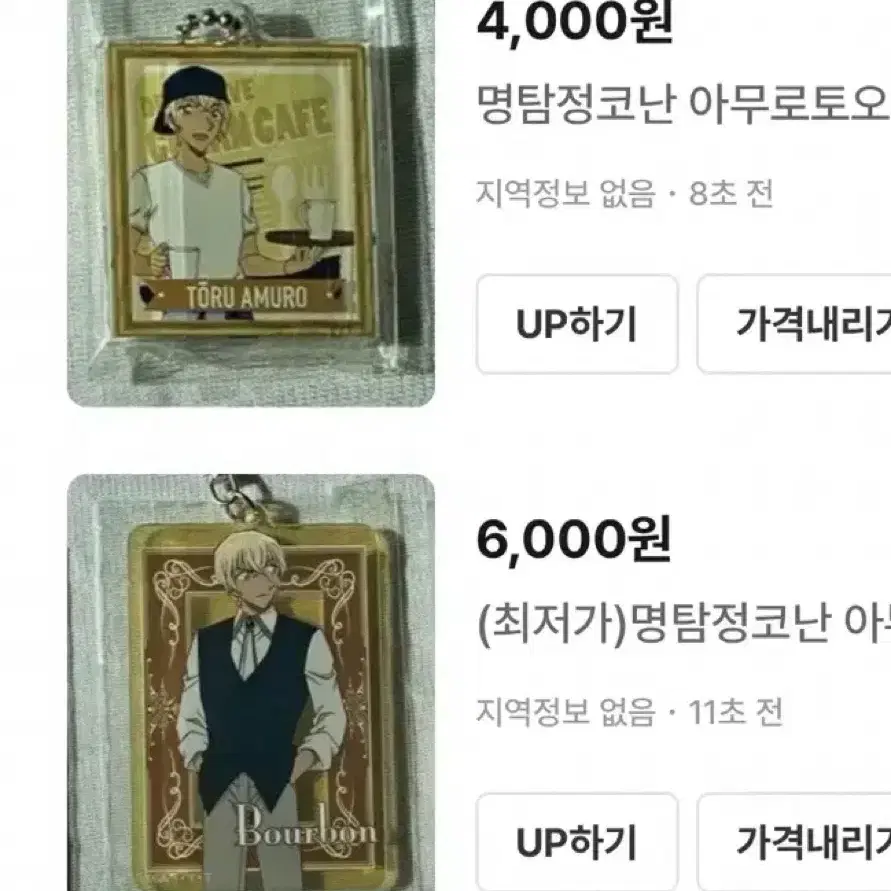891x891 pixels.
Task: Click the 8초 전 timestamp
Action: (x=731, y=193)
